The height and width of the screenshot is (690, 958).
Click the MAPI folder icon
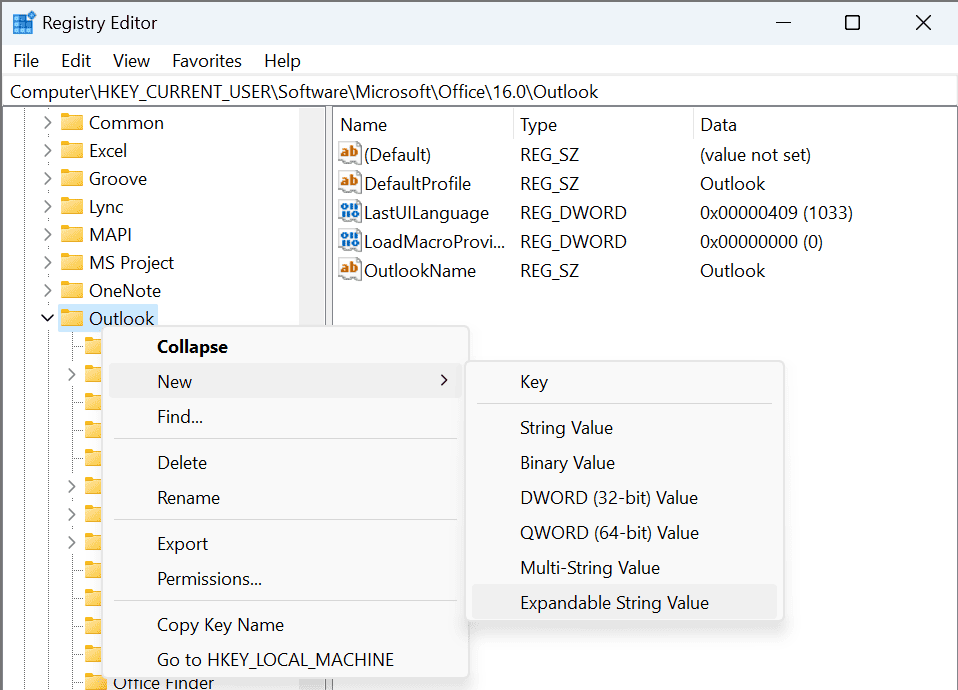[x=72, y=234]
